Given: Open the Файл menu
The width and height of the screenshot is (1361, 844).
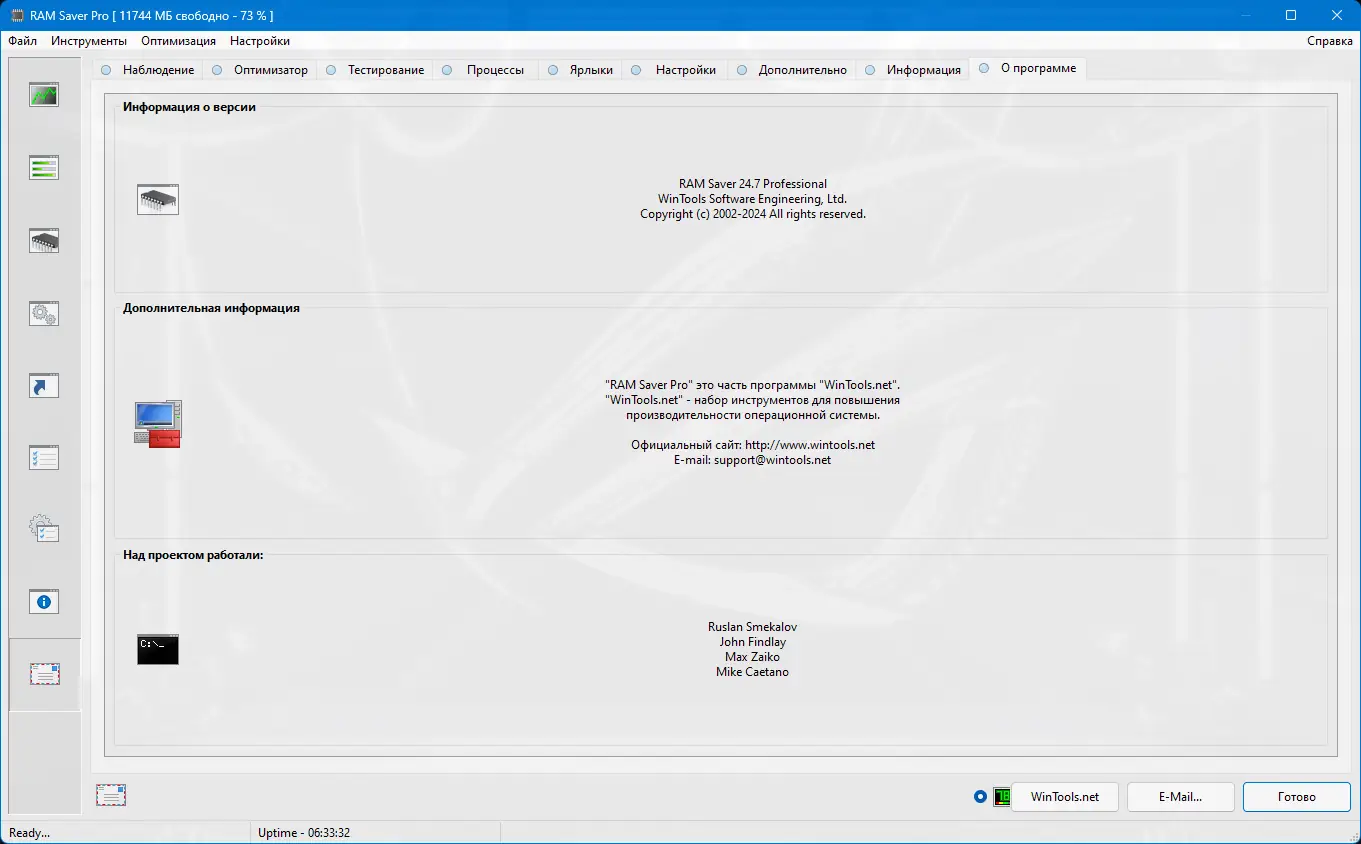Looking at the screenshot, I should (x=23, y=41).
